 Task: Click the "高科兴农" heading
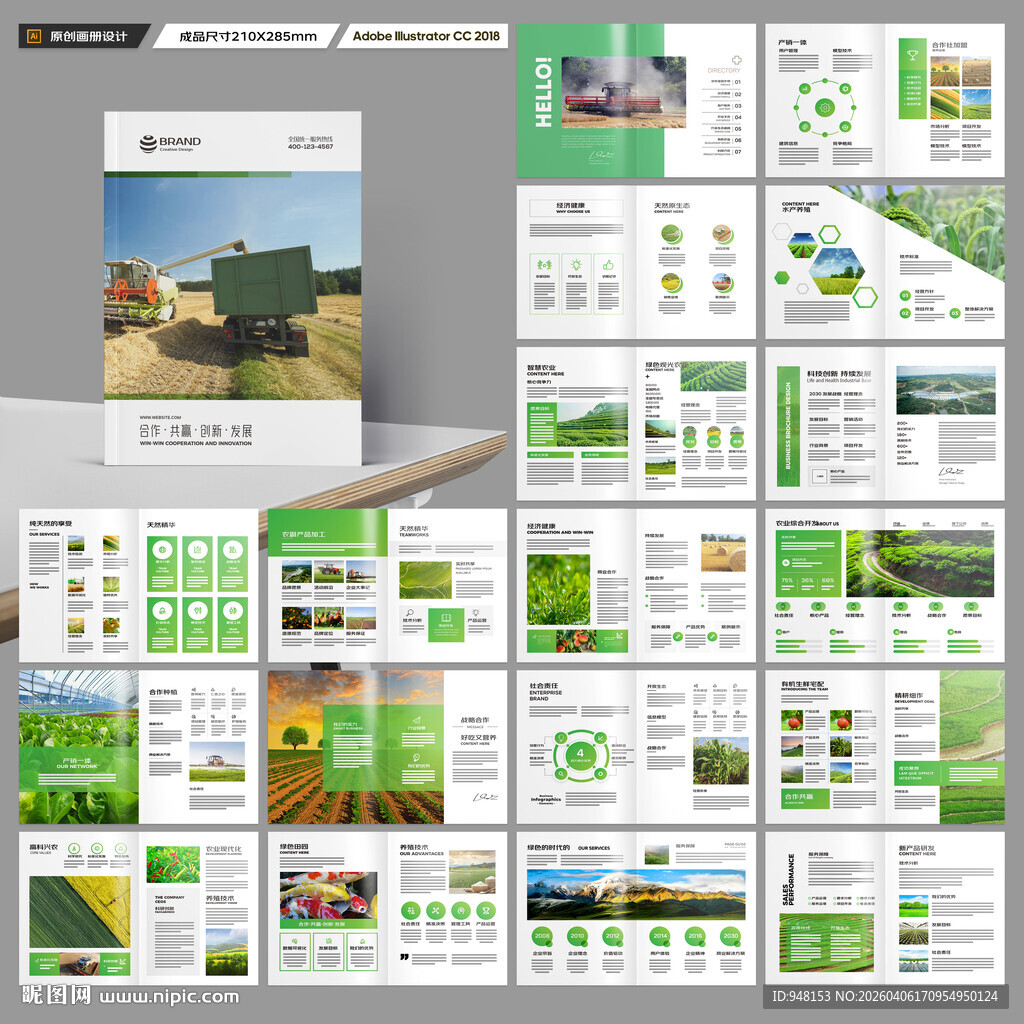pos(44,847)
